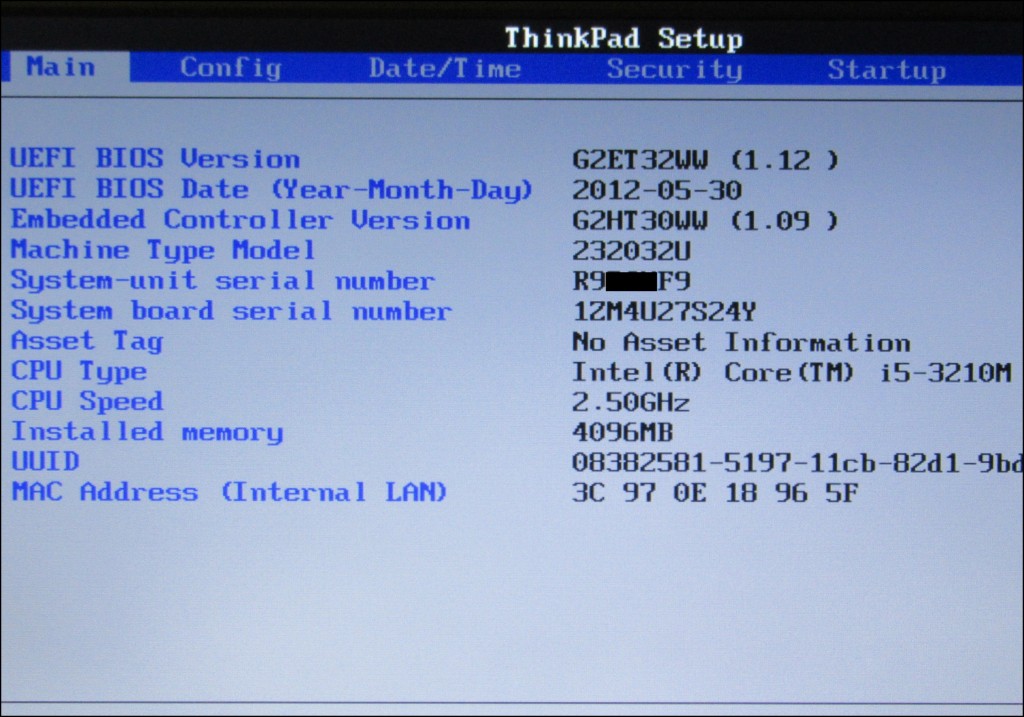The height and width of the screenshot is (717, 1024).
Task: Click the UUID value starting 08382581
Action: click(797, 463)
